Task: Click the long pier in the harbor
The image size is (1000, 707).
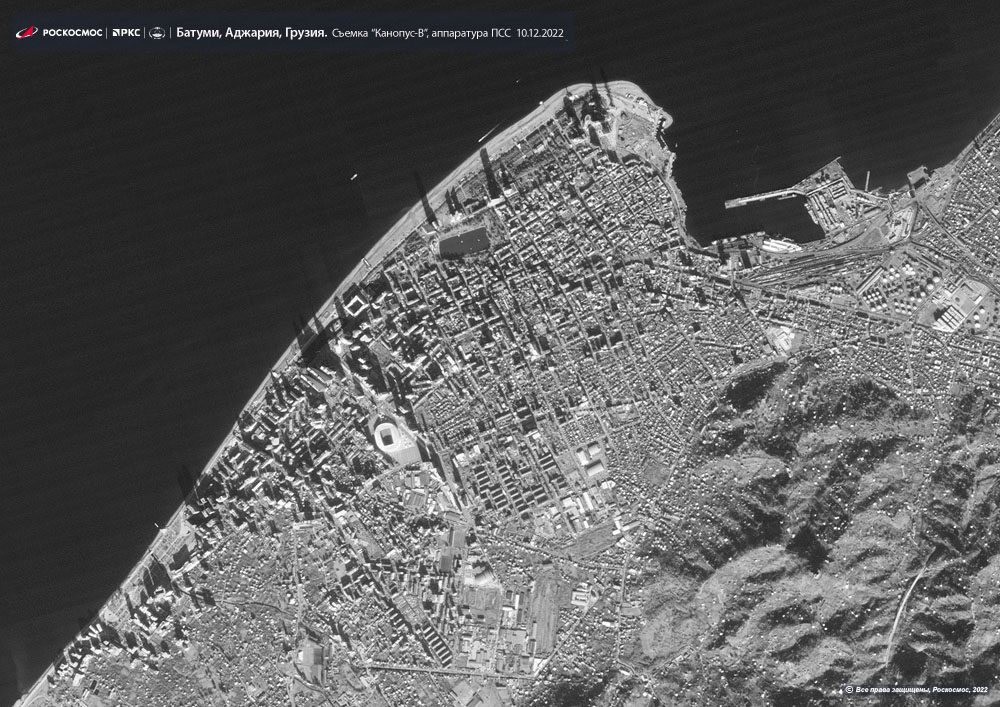Action: [x=766, y=198]
